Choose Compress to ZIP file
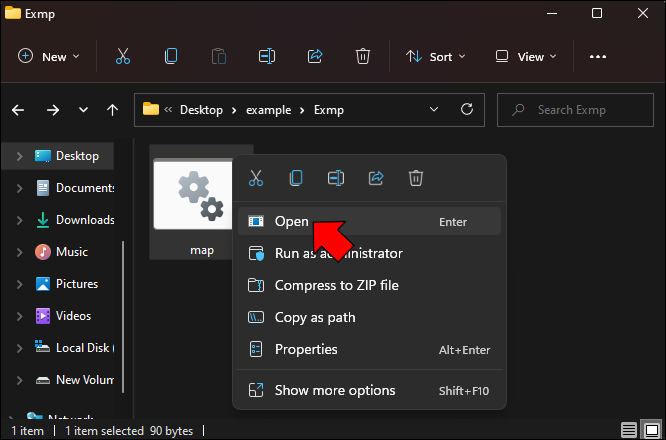 pyautogui.click(x=336, y=285)
